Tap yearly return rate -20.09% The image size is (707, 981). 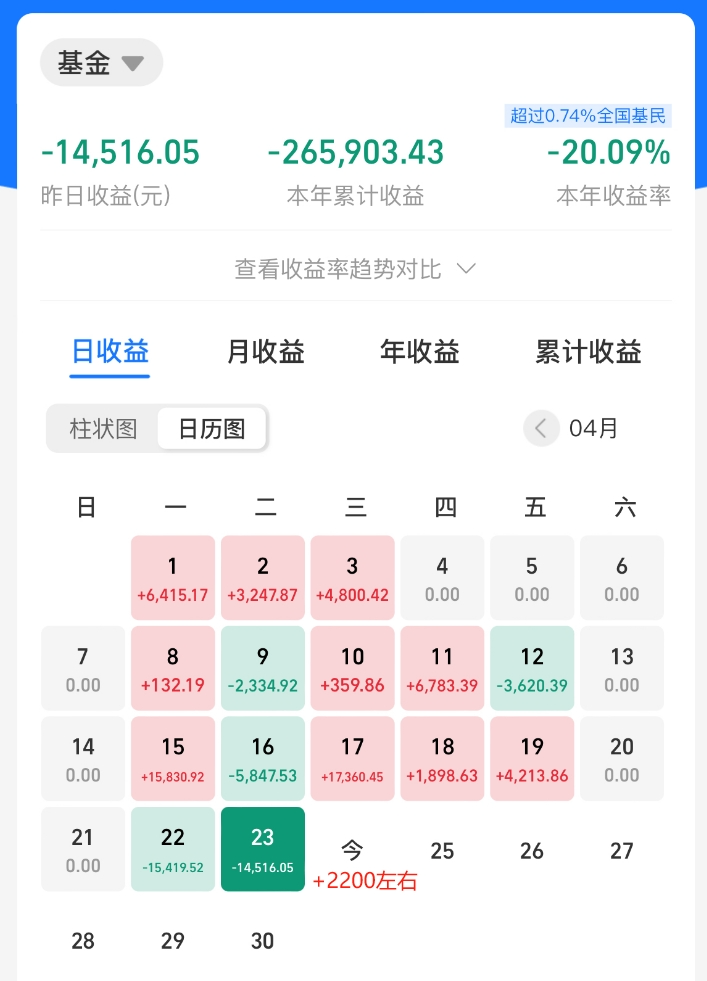(609, 153)
